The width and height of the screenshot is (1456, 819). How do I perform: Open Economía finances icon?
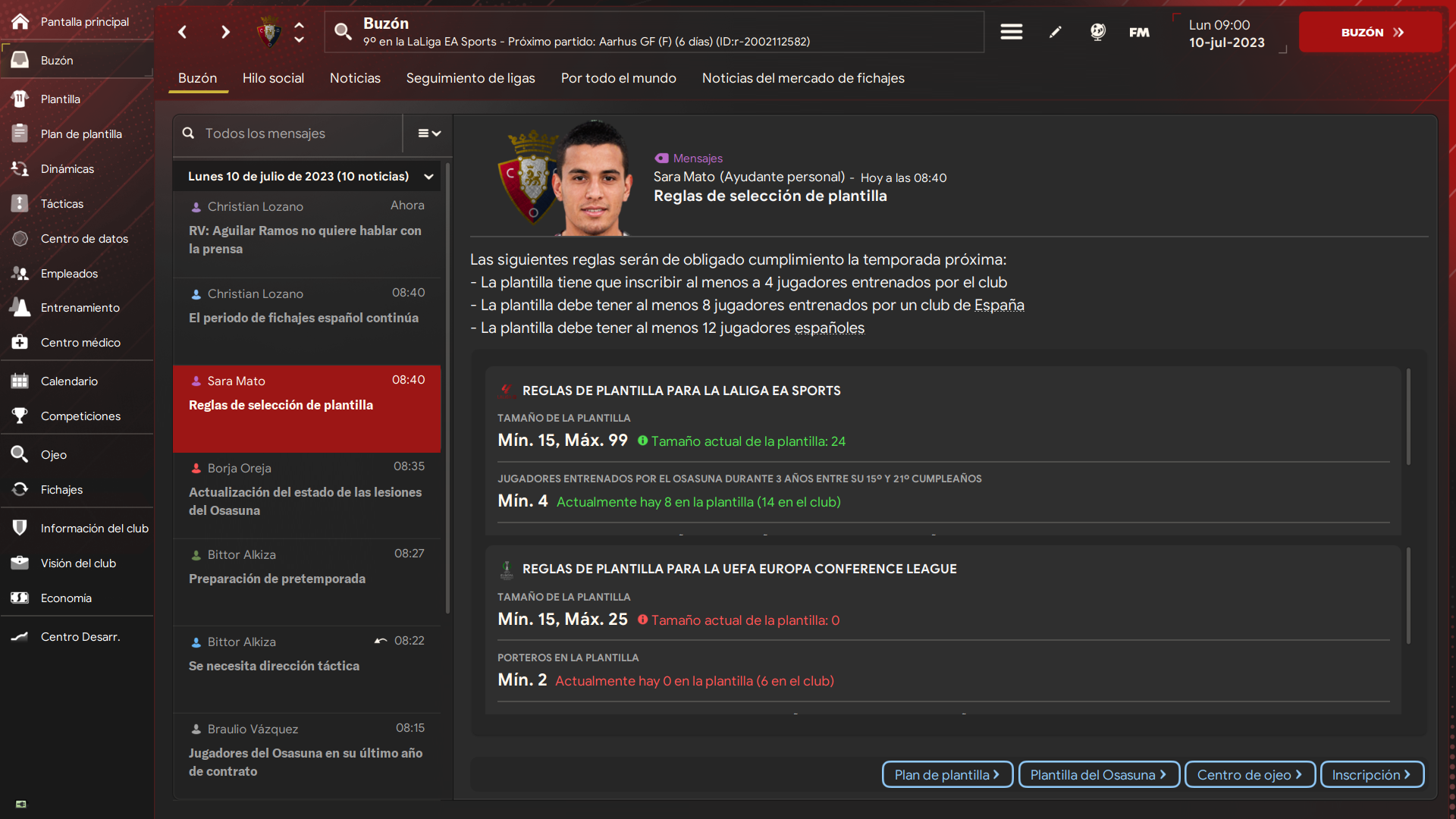(x=20, y=598)
